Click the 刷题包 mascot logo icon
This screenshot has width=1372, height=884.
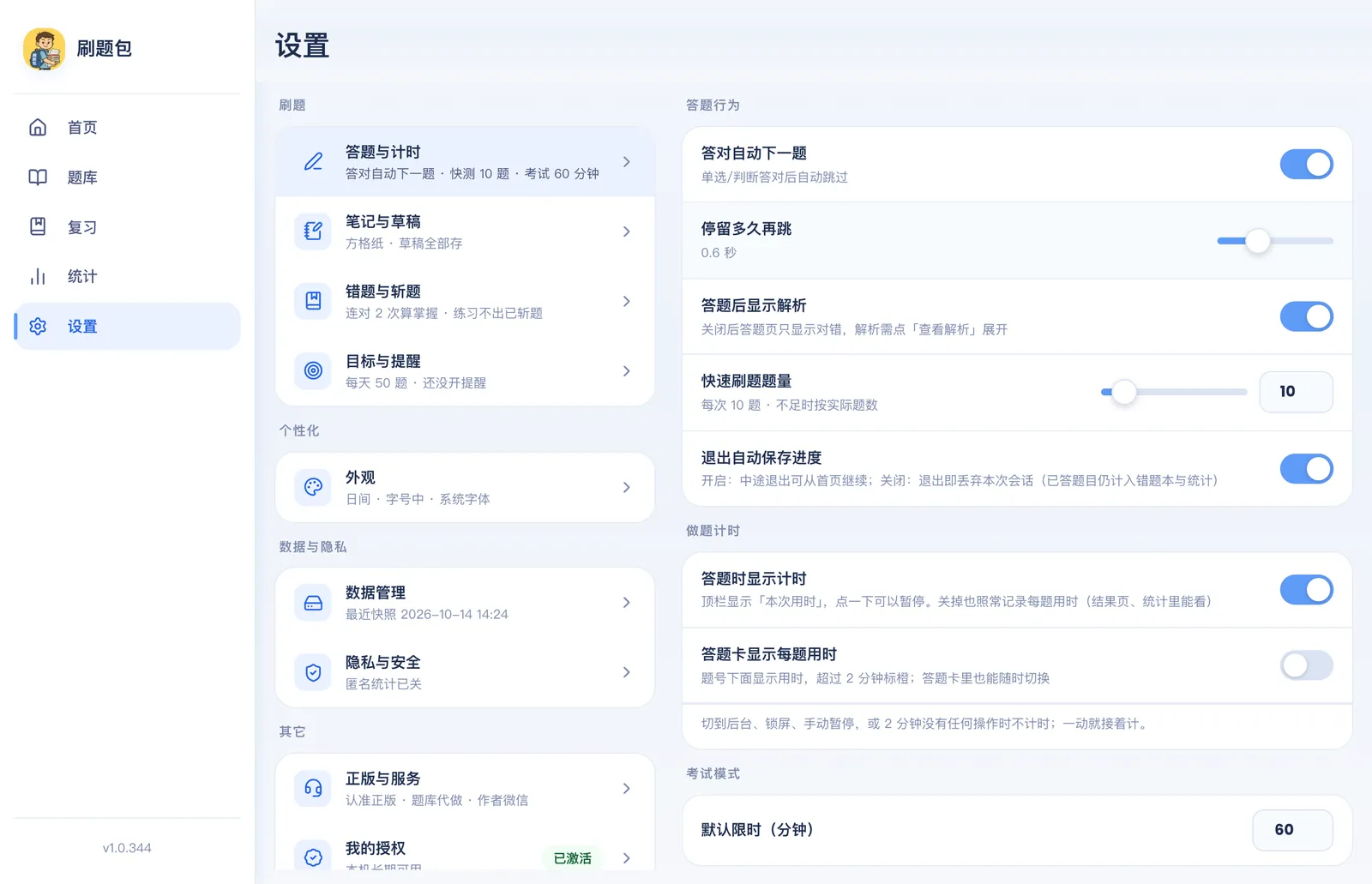point(45,49)
